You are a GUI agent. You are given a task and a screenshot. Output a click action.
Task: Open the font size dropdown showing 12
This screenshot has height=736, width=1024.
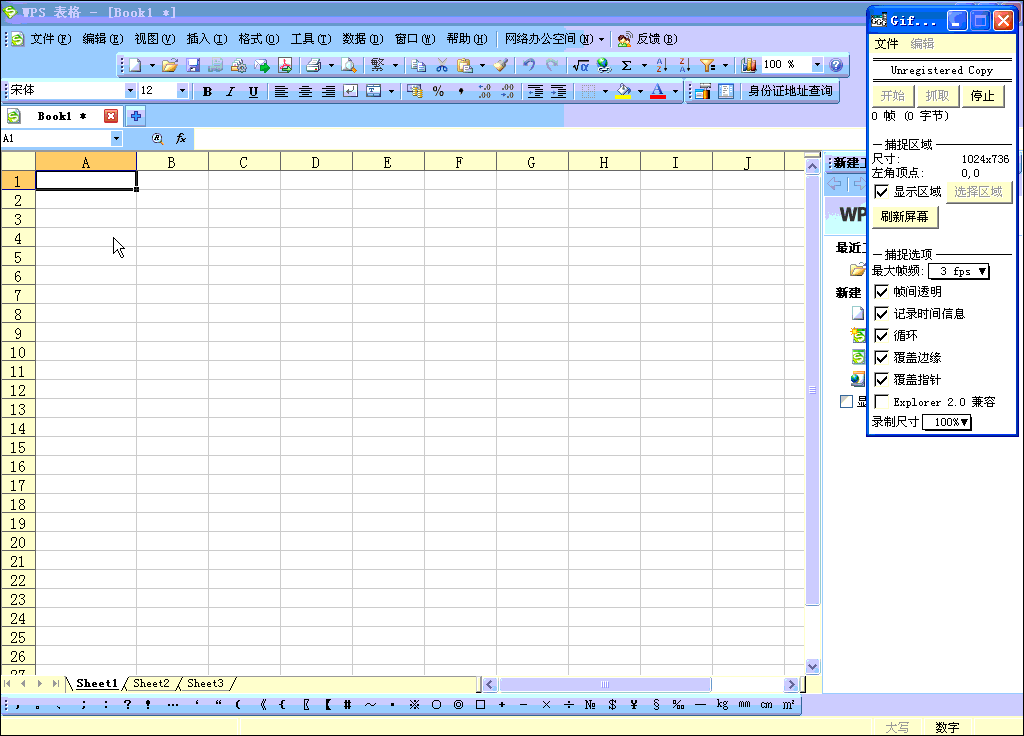pos(182,91)
